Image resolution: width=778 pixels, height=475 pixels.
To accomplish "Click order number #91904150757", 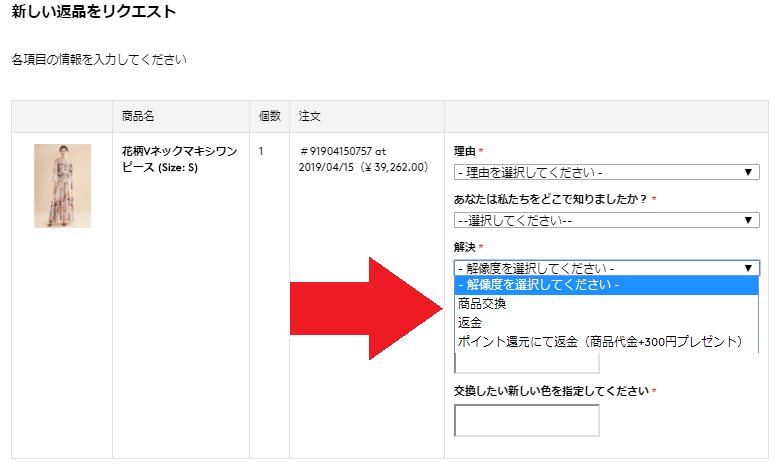I will tap(336, 151).
